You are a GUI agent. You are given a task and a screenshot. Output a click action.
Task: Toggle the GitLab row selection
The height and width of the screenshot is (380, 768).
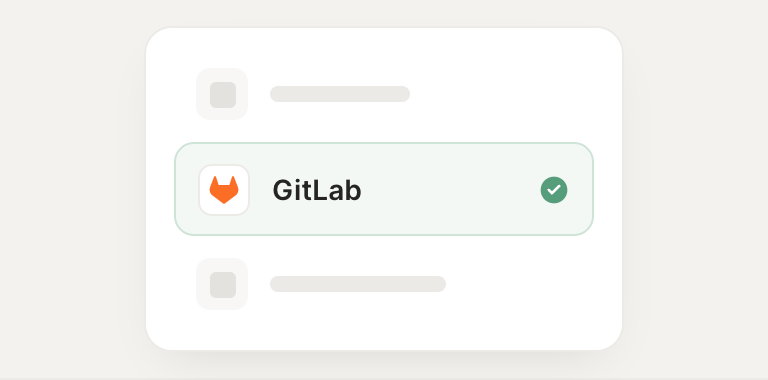pyautogui.click(x=384, y=189)
